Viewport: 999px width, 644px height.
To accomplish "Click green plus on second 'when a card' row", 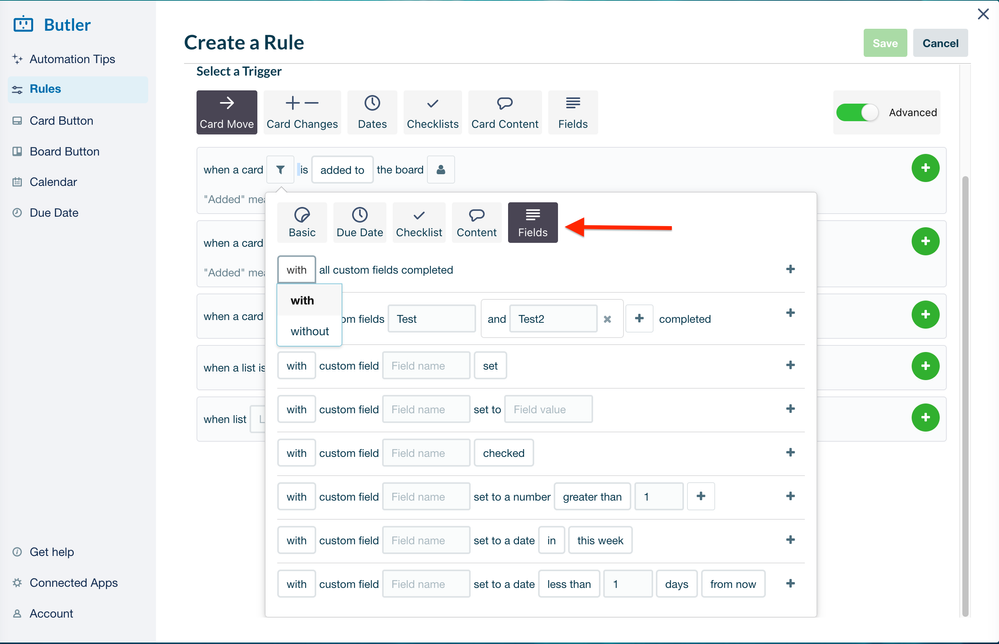I will coord(925,241).
